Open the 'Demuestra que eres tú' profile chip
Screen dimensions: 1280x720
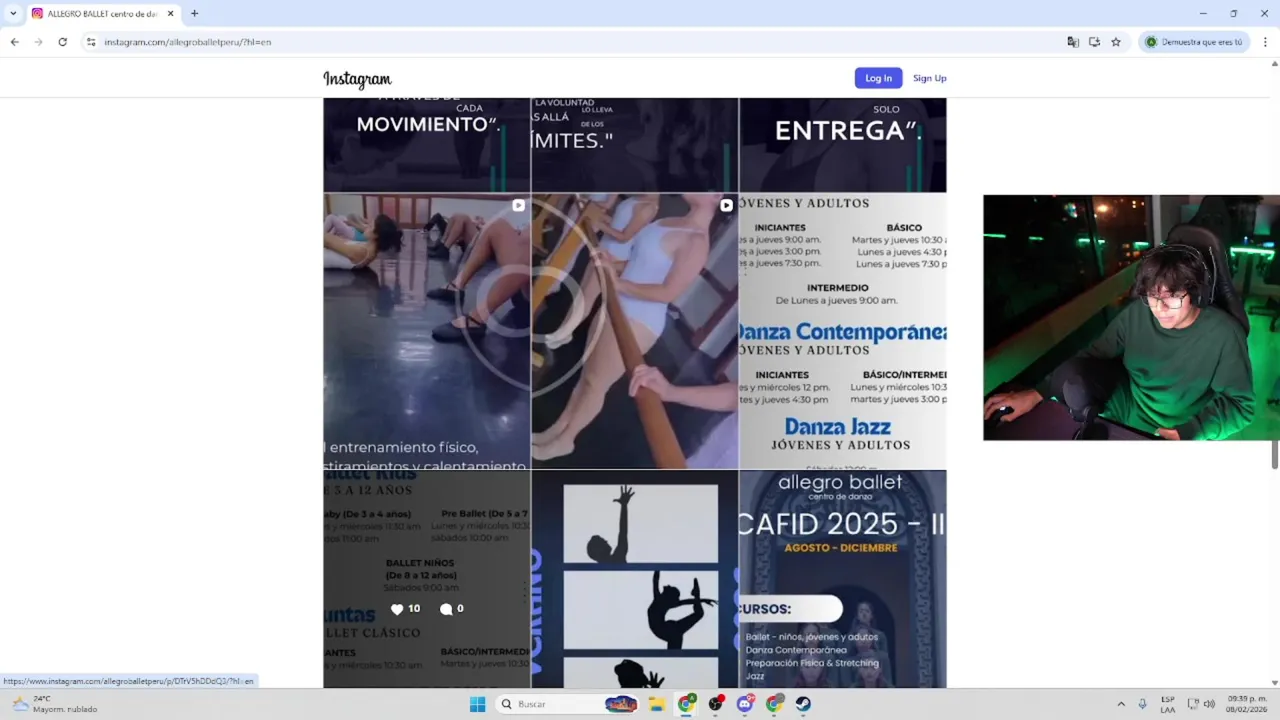click(x=1194, y=42)
